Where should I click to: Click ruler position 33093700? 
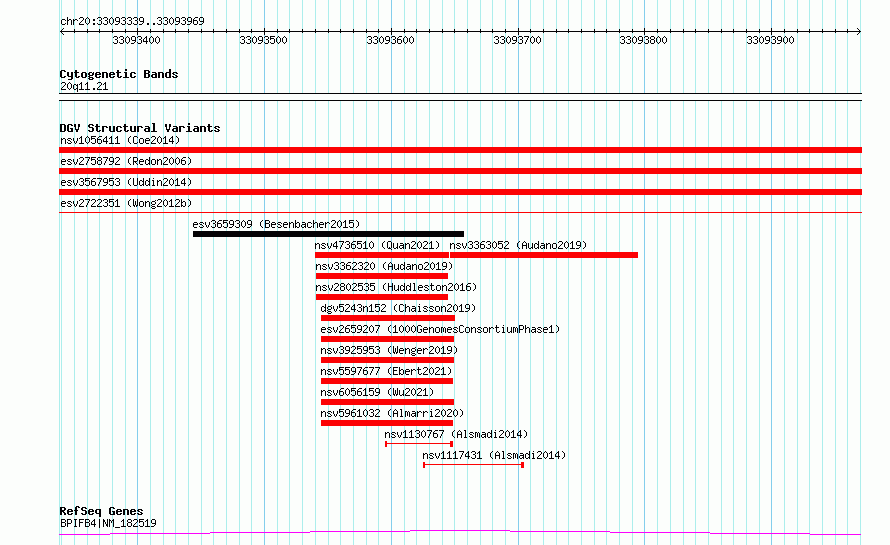(518, 40)
